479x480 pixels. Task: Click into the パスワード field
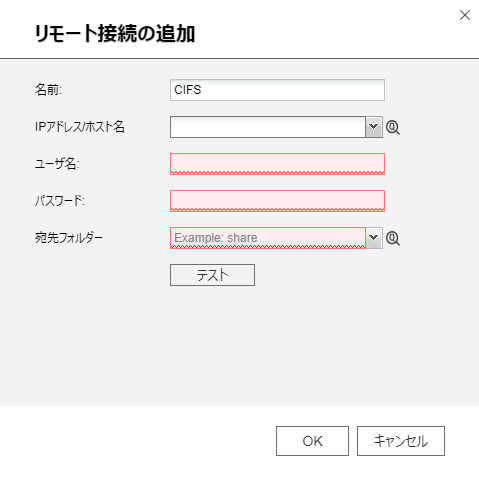click(277, 201)
